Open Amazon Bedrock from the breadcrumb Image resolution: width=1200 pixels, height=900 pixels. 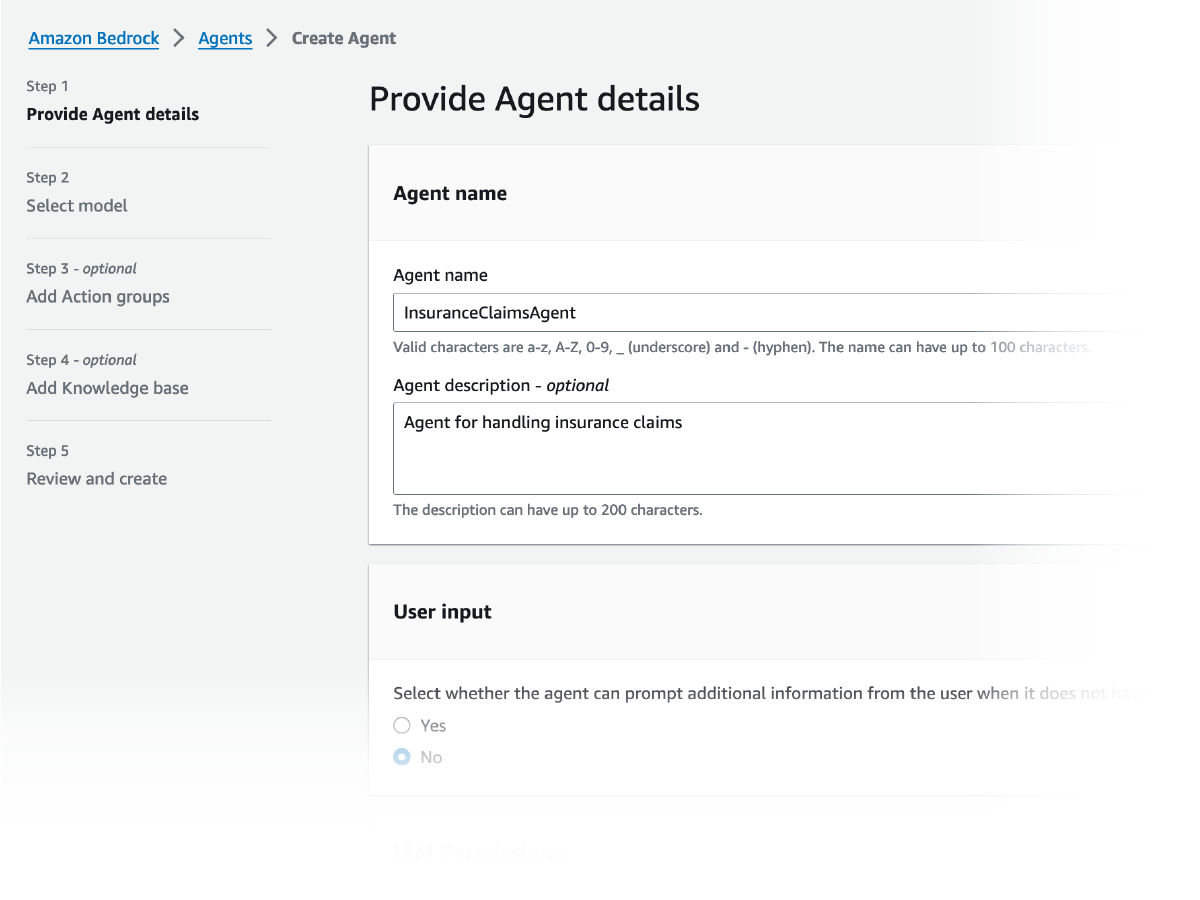click(x=93, y=38)
